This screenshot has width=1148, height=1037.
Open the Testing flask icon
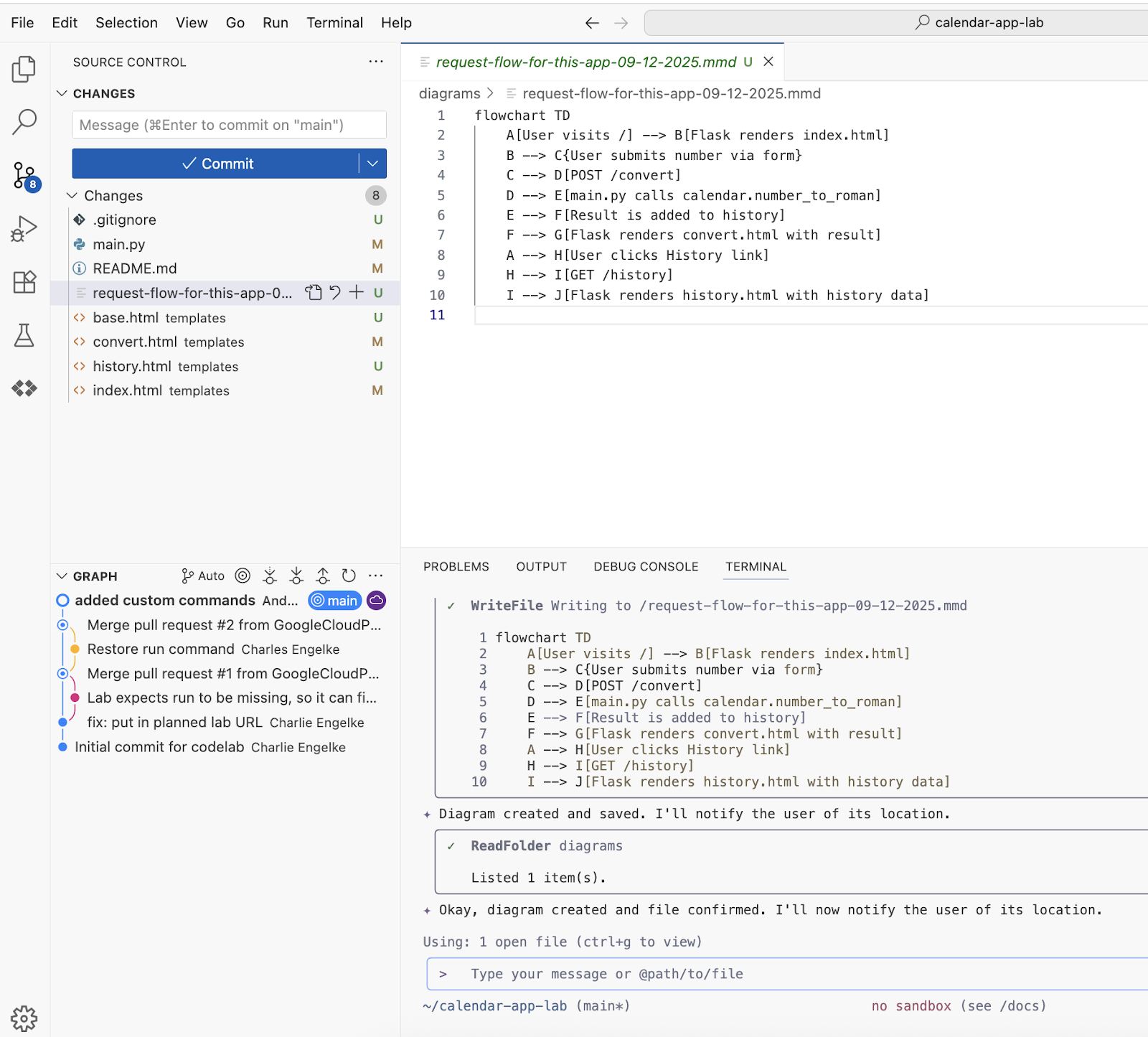pos(24,335)
